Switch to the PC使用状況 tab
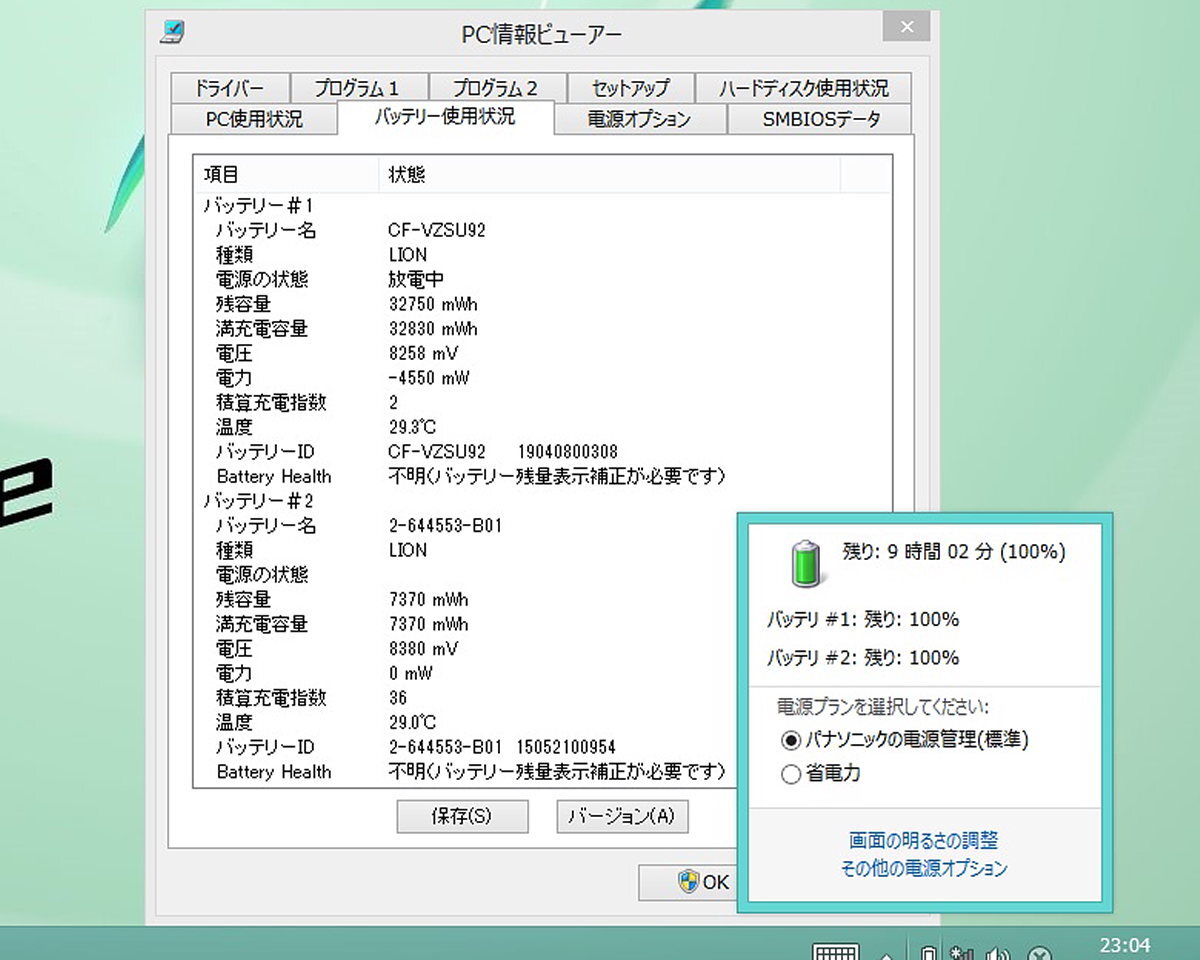 point(254,119)
